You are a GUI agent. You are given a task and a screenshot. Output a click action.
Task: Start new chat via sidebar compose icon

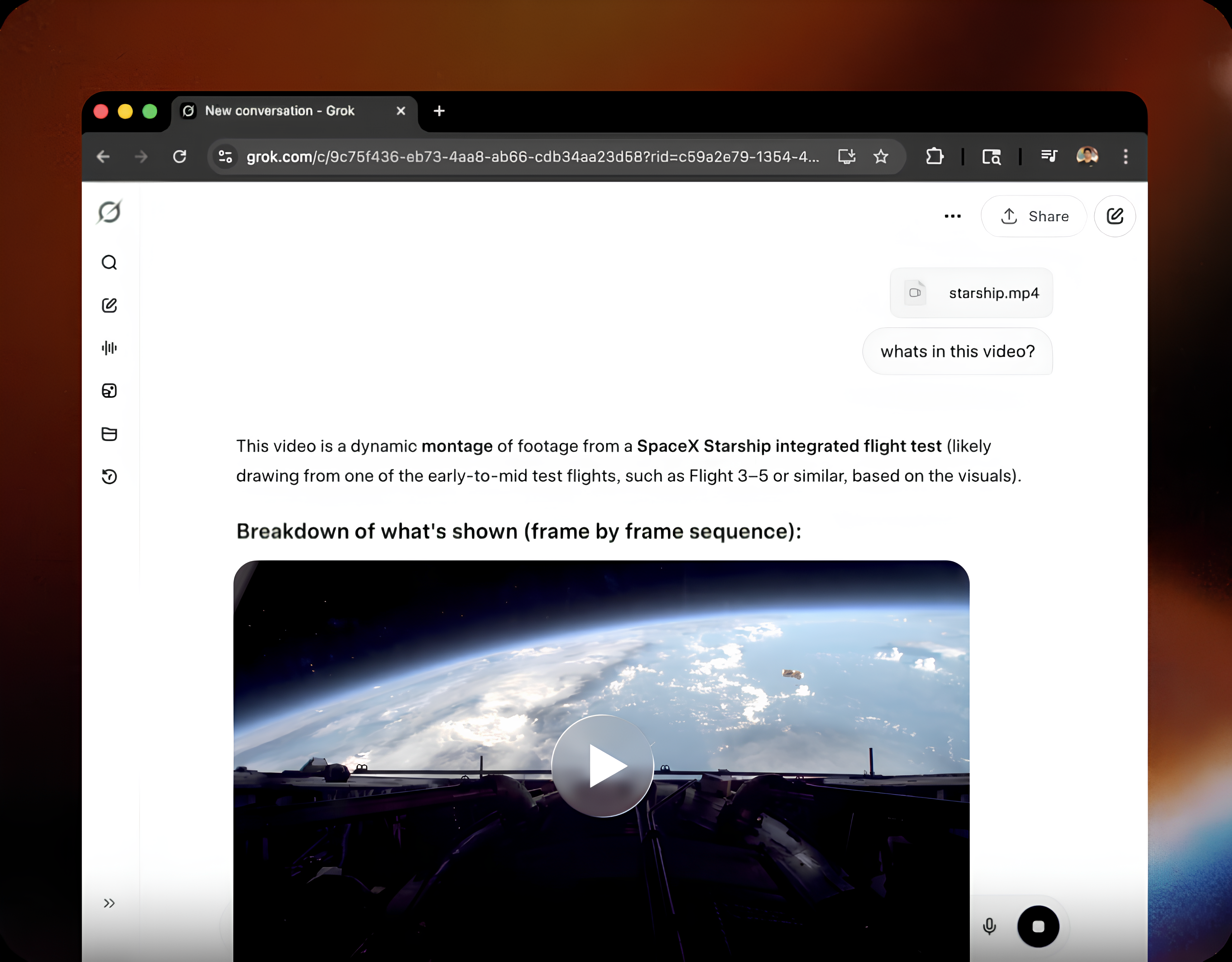tap(109, 306)
